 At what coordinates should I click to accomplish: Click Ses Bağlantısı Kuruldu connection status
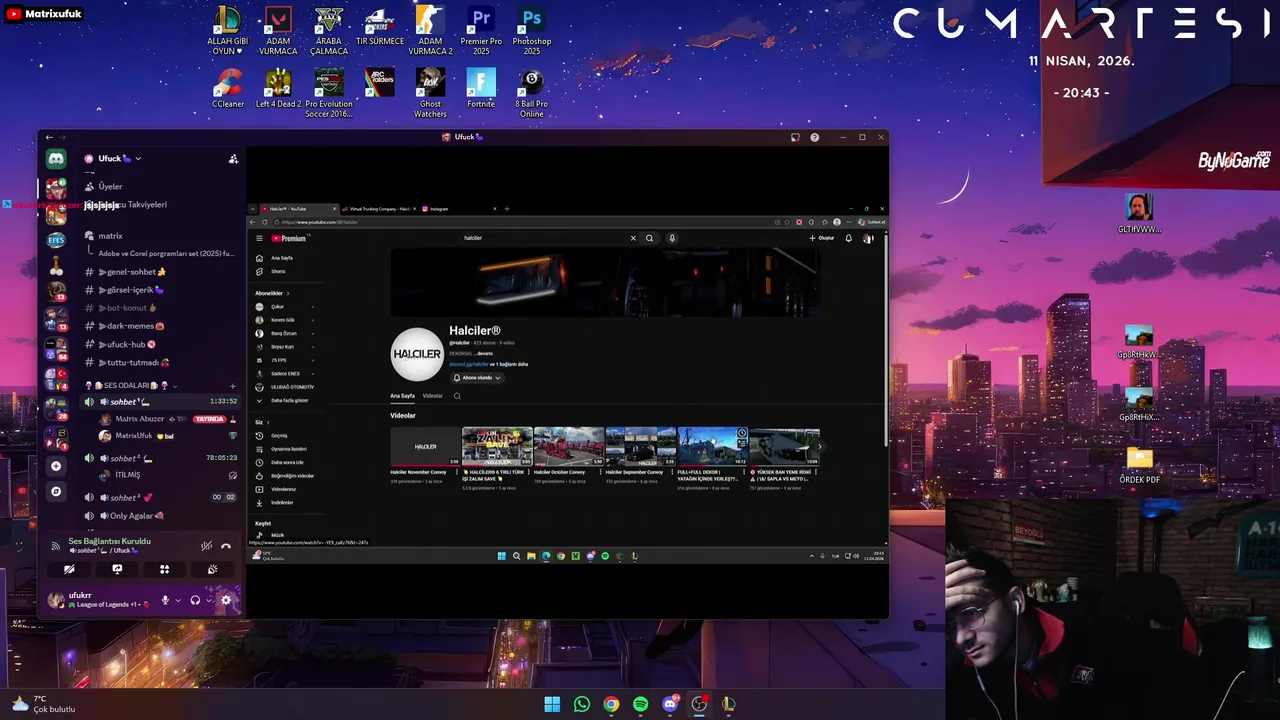(x=109, y=541)
